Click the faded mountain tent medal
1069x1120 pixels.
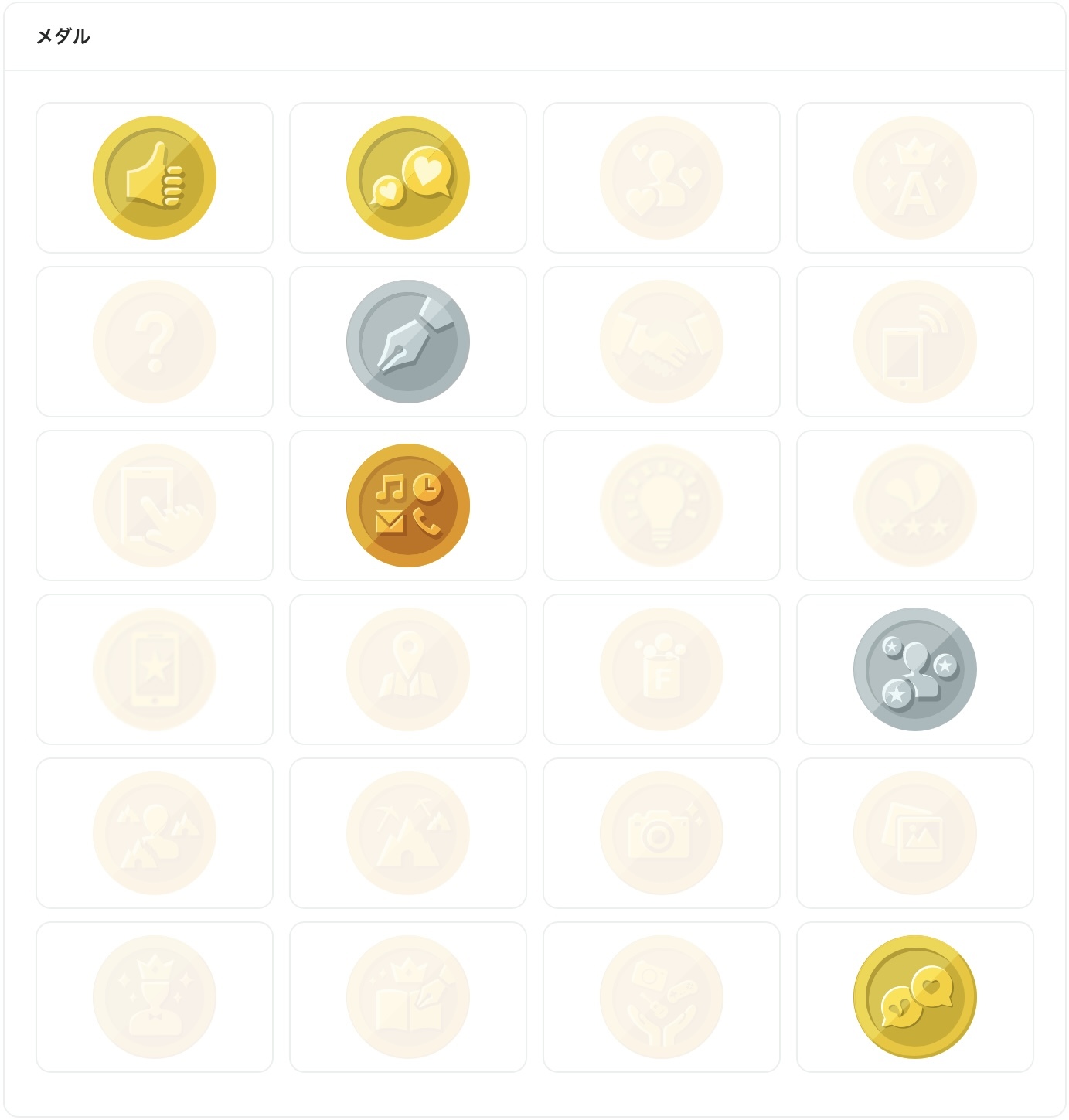point(408,833)
